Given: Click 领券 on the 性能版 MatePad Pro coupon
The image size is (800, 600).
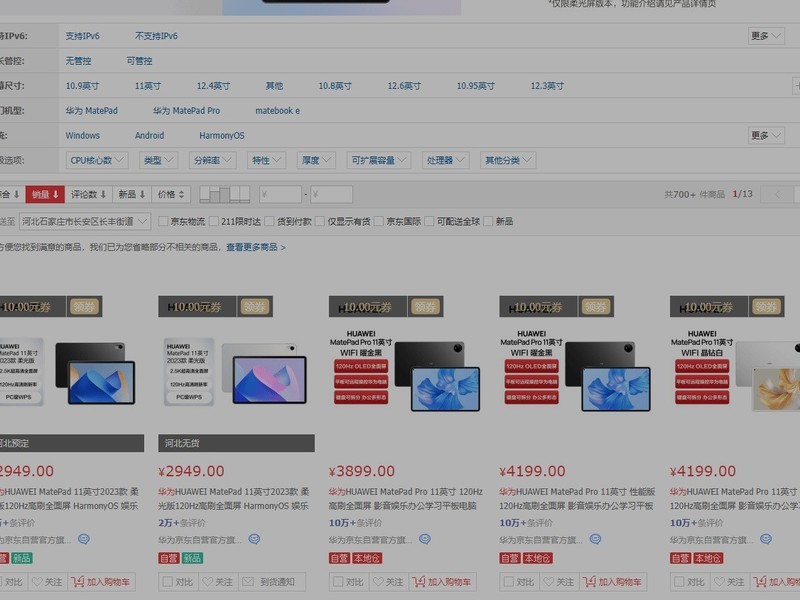Looking at the screenshot, I should [x=595, y=307].
